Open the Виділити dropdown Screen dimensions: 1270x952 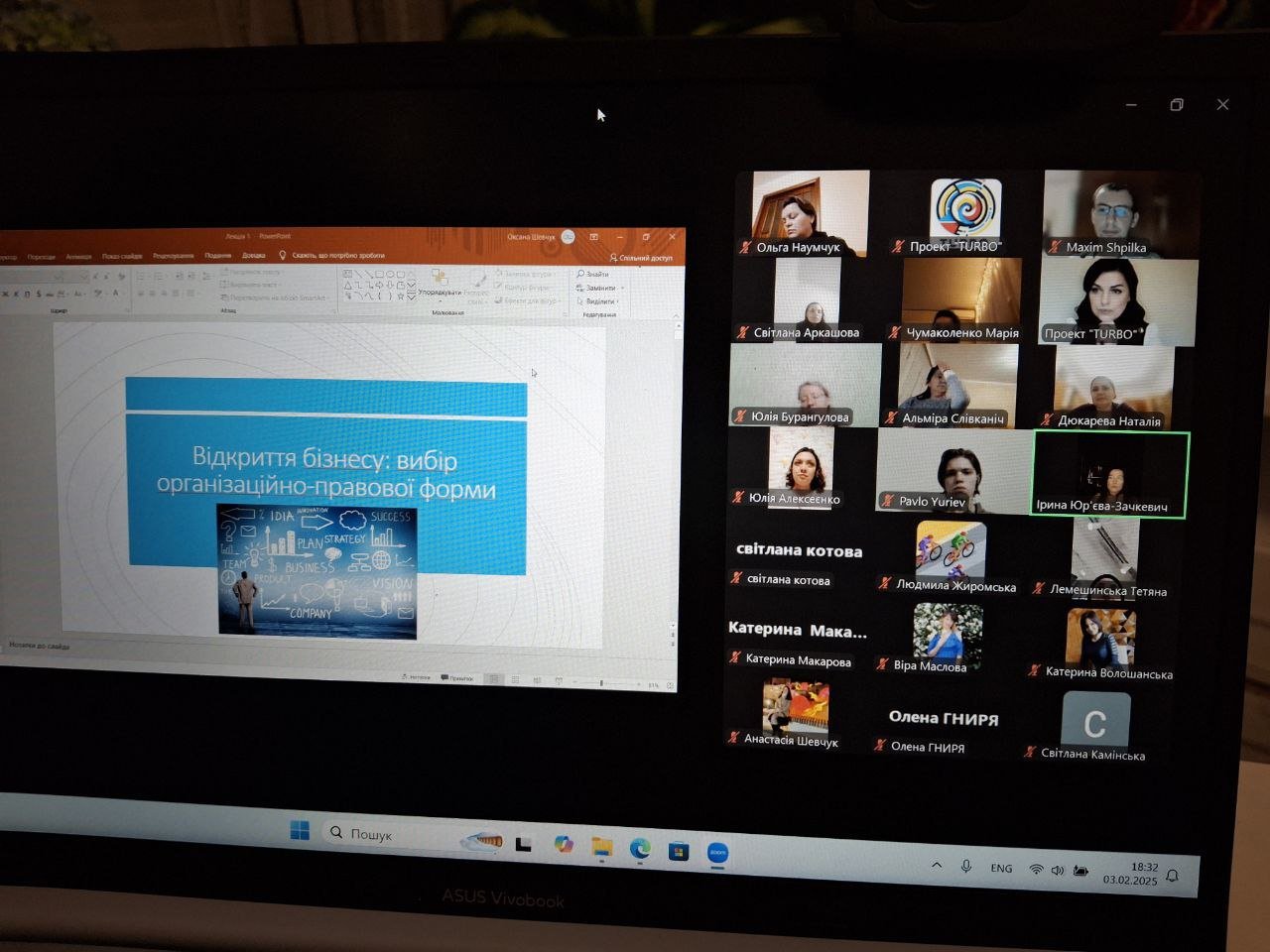(599, 301)
